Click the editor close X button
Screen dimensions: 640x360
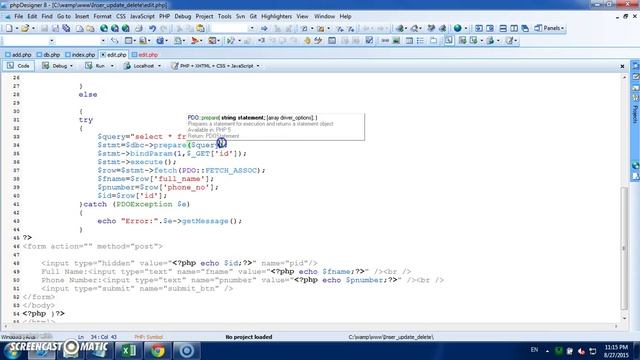(x=622, y=66)
